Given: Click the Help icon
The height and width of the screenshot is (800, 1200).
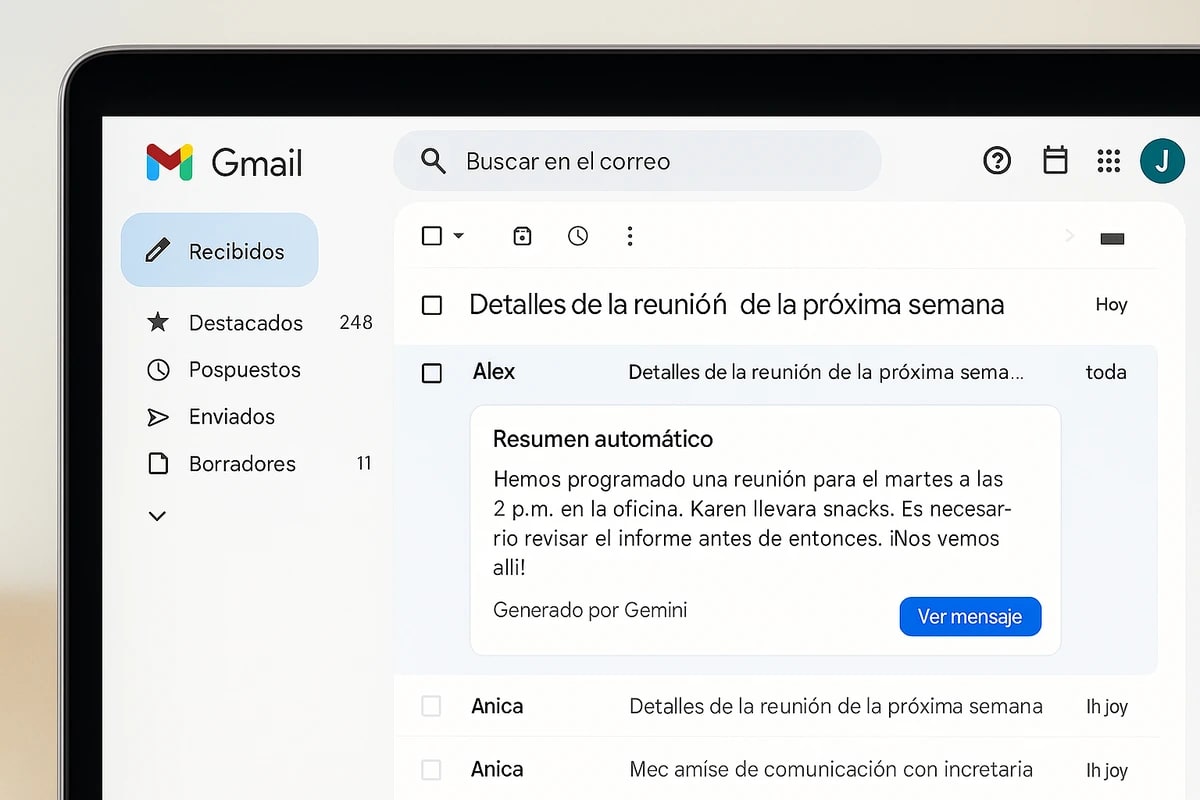Looking at the screenshot, I should tap(997, 160).
